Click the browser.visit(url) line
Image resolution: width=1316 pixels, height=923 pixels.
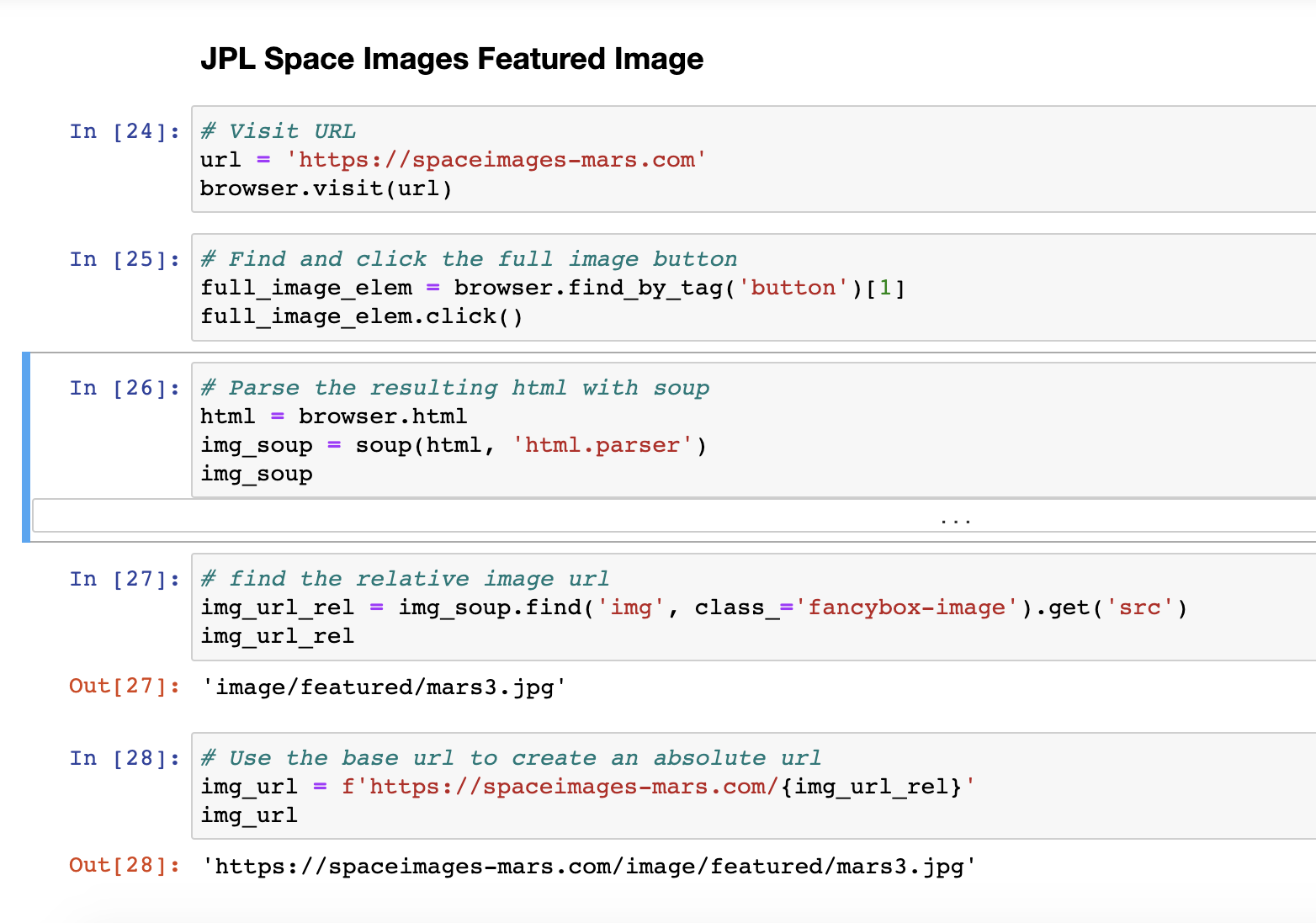326,188
